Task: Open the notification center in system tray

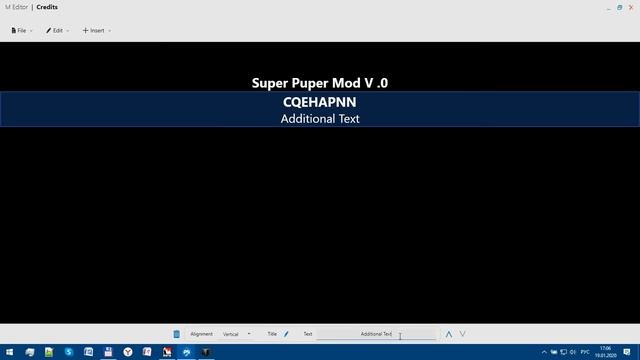Action: 627,352
